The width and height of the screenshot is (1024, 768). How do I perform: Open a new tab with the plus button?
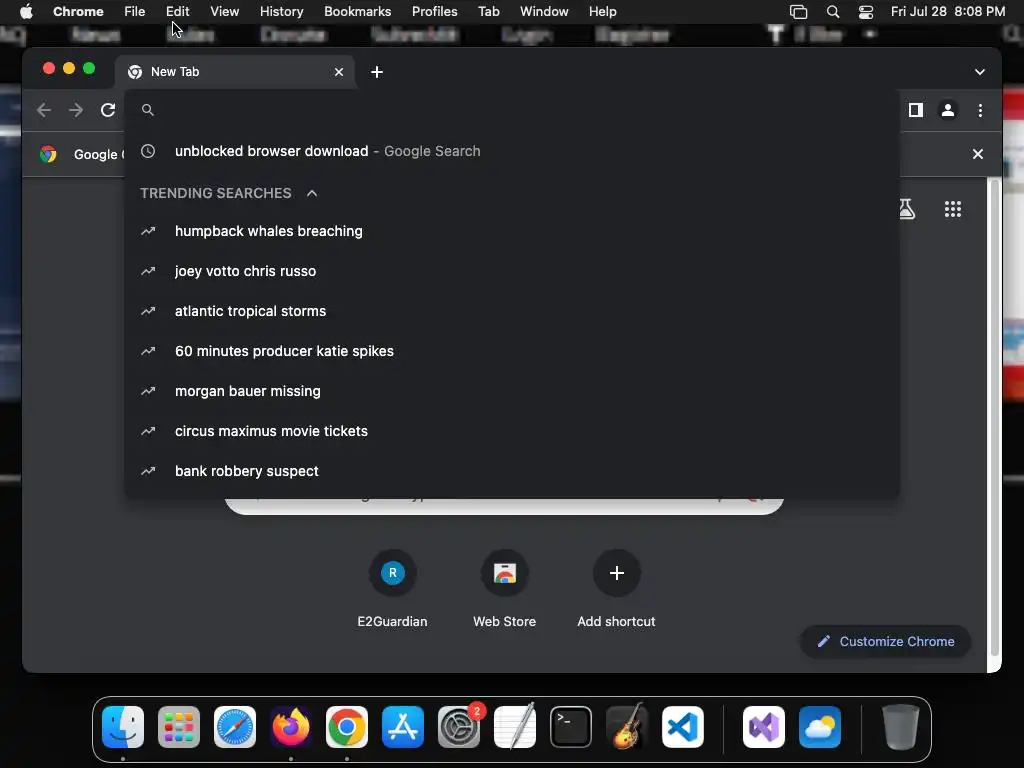pyautogui.click(x=377, y=72)
